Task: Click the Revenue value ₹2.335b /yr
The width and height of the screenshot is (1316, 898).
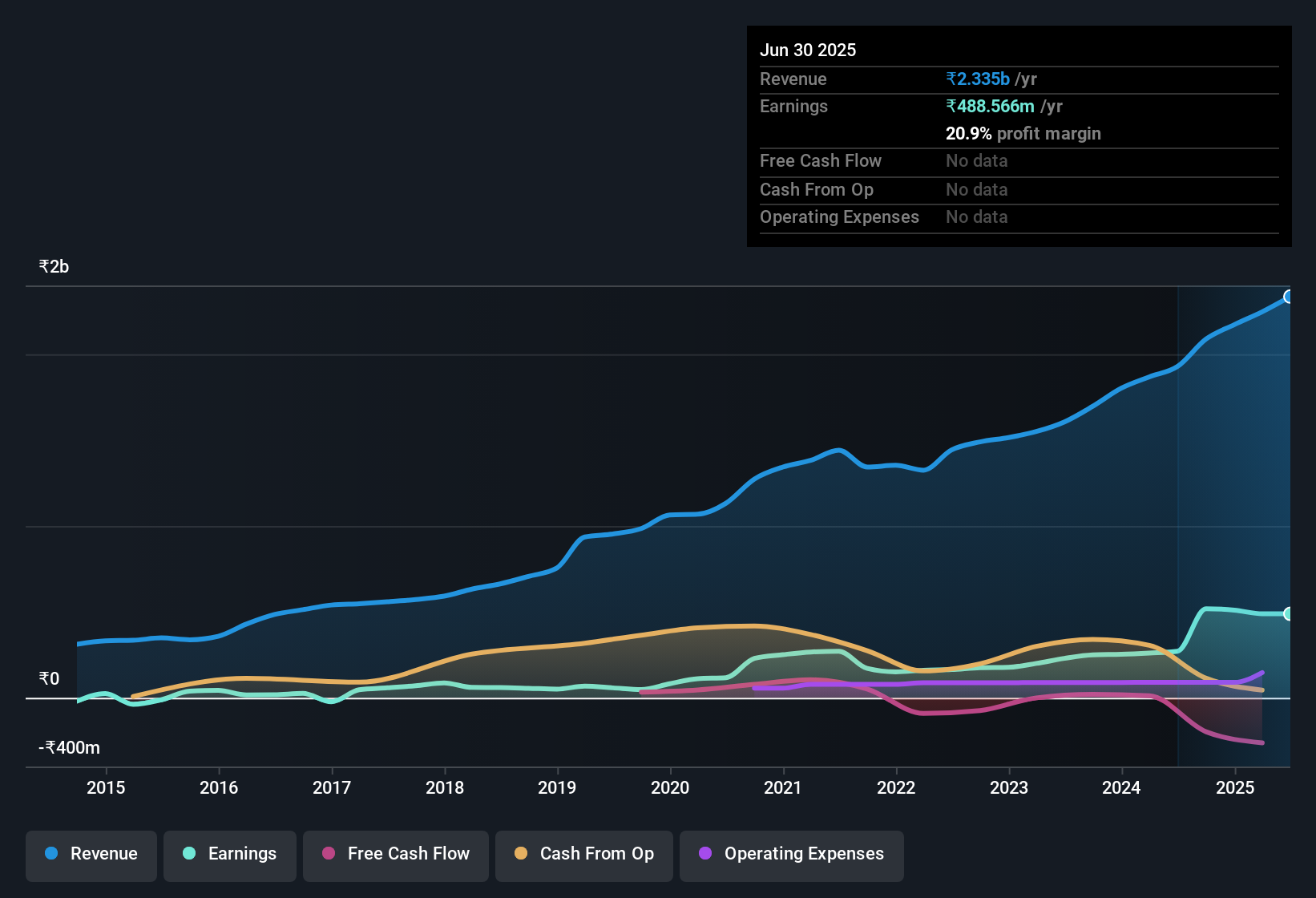Action: click(x=991, y=79)
